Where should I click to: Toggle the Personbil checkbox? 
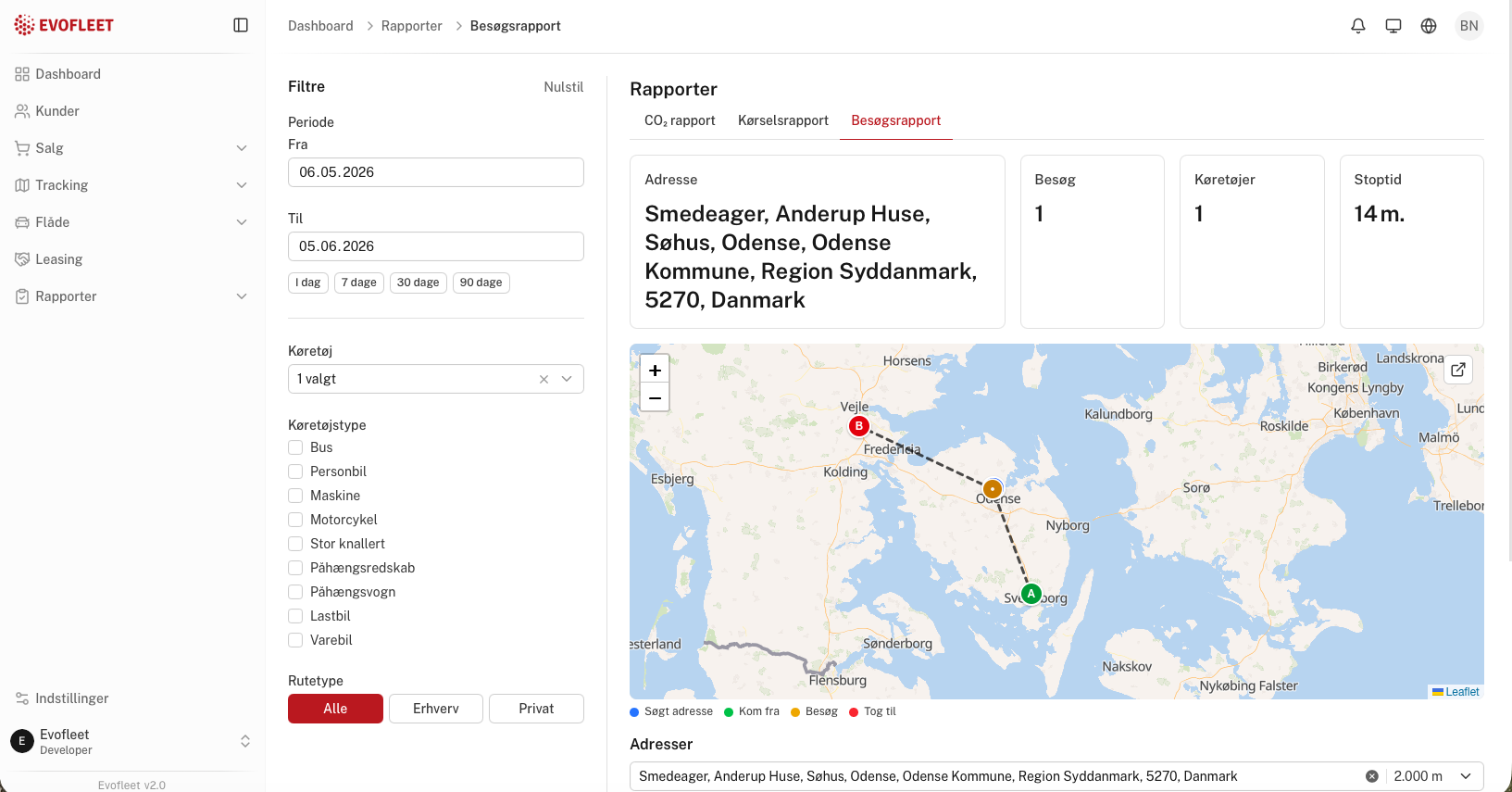coord(295,471)
